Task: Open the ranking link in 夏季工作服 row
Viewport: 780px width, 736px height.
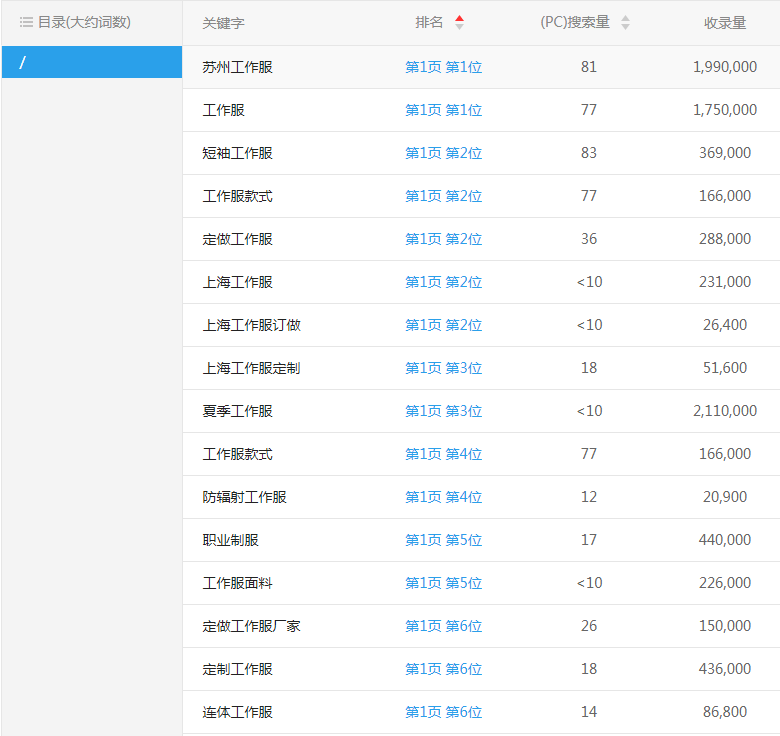Action: 443,411
